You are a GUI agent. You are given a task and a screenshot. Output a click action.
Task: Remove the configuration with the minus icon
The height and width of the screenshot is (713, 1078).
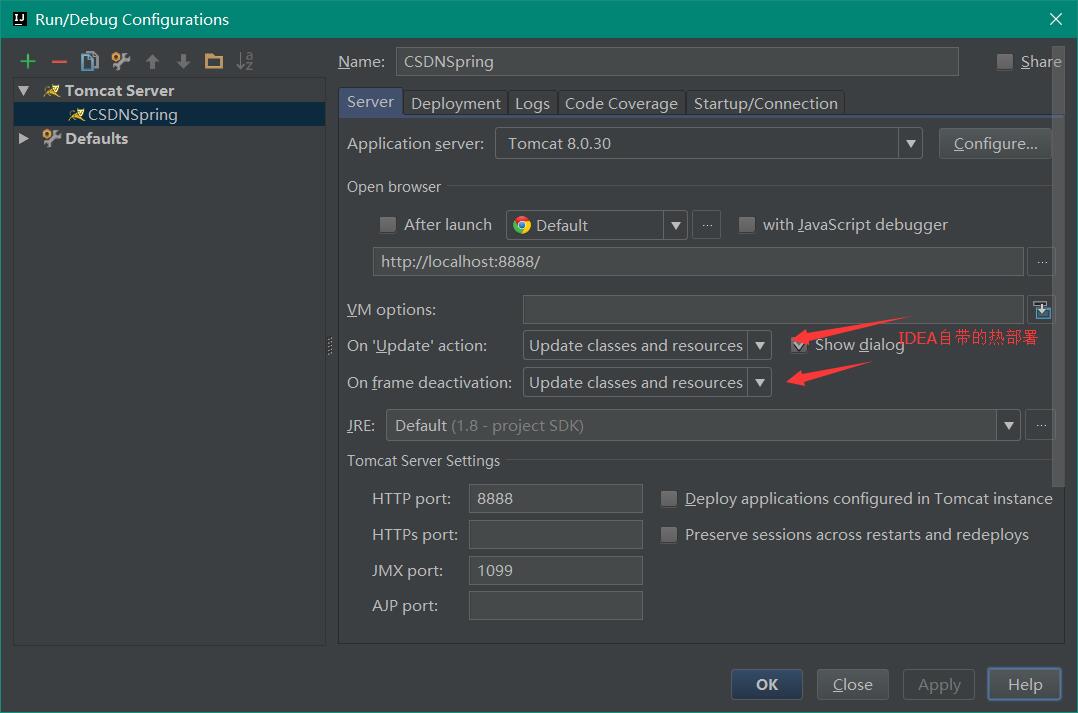59,62
